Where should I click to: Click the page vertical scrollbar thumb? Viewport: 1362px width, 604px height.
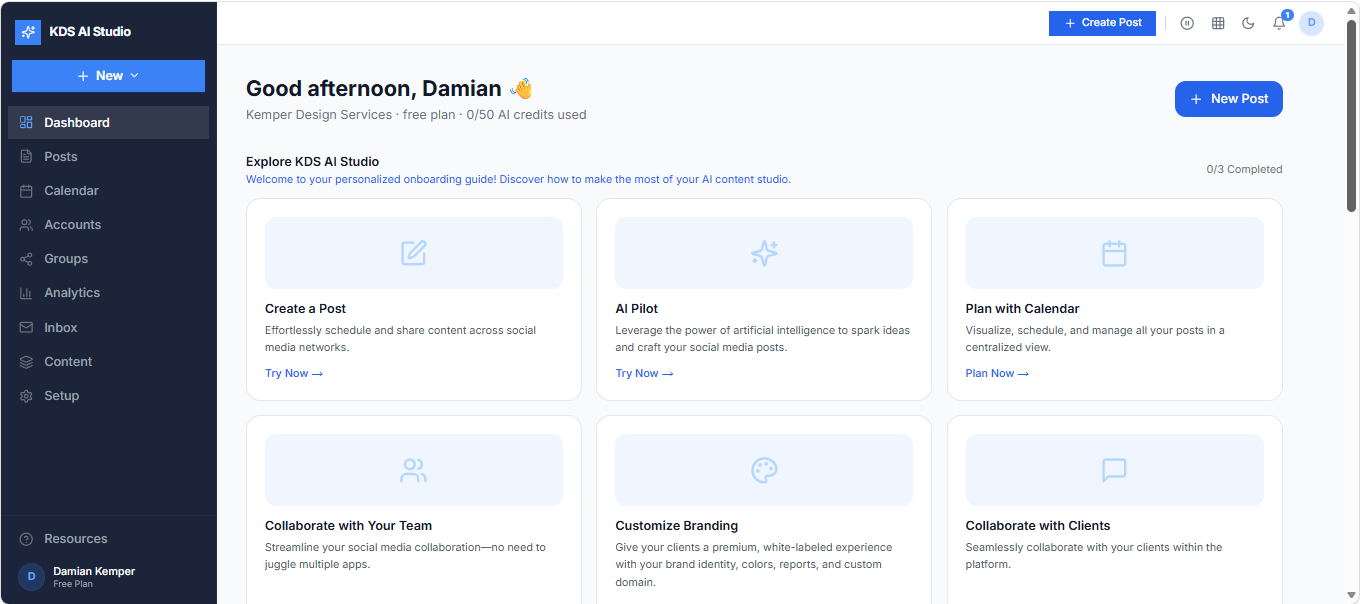[x=1351, y=115]
